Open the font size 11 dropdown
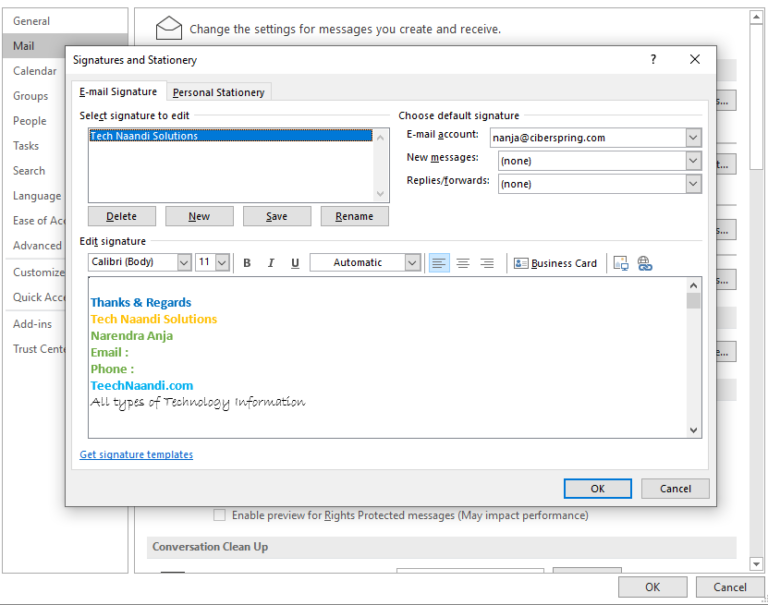The height and width of the screenshot is (605, 768). 222,263
